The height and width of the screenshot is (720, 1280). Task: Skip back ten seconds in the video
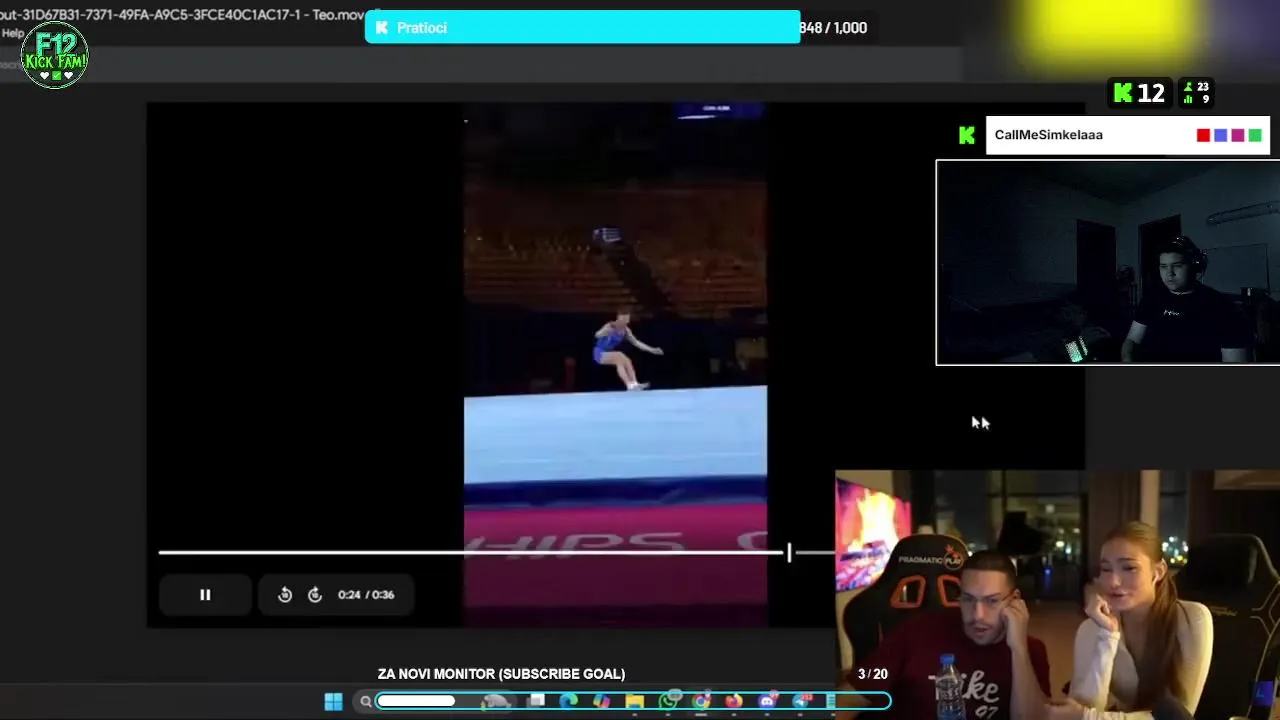click(285, 594)
